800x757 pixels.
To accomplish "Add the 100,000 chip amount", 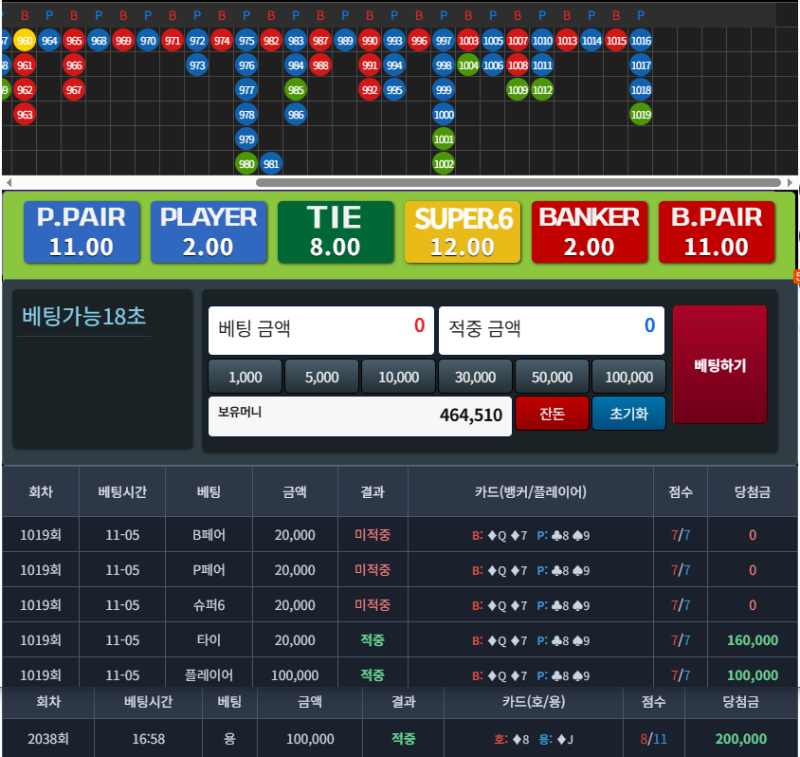I will click(x=629, y=377).
